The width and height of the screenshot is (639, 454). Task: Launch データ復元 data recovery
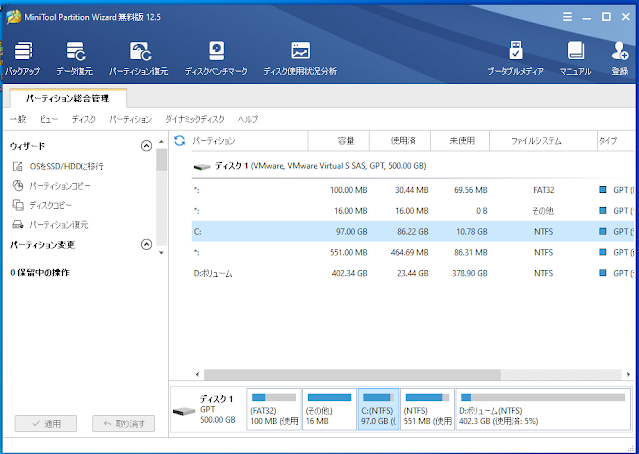point(75,59)
